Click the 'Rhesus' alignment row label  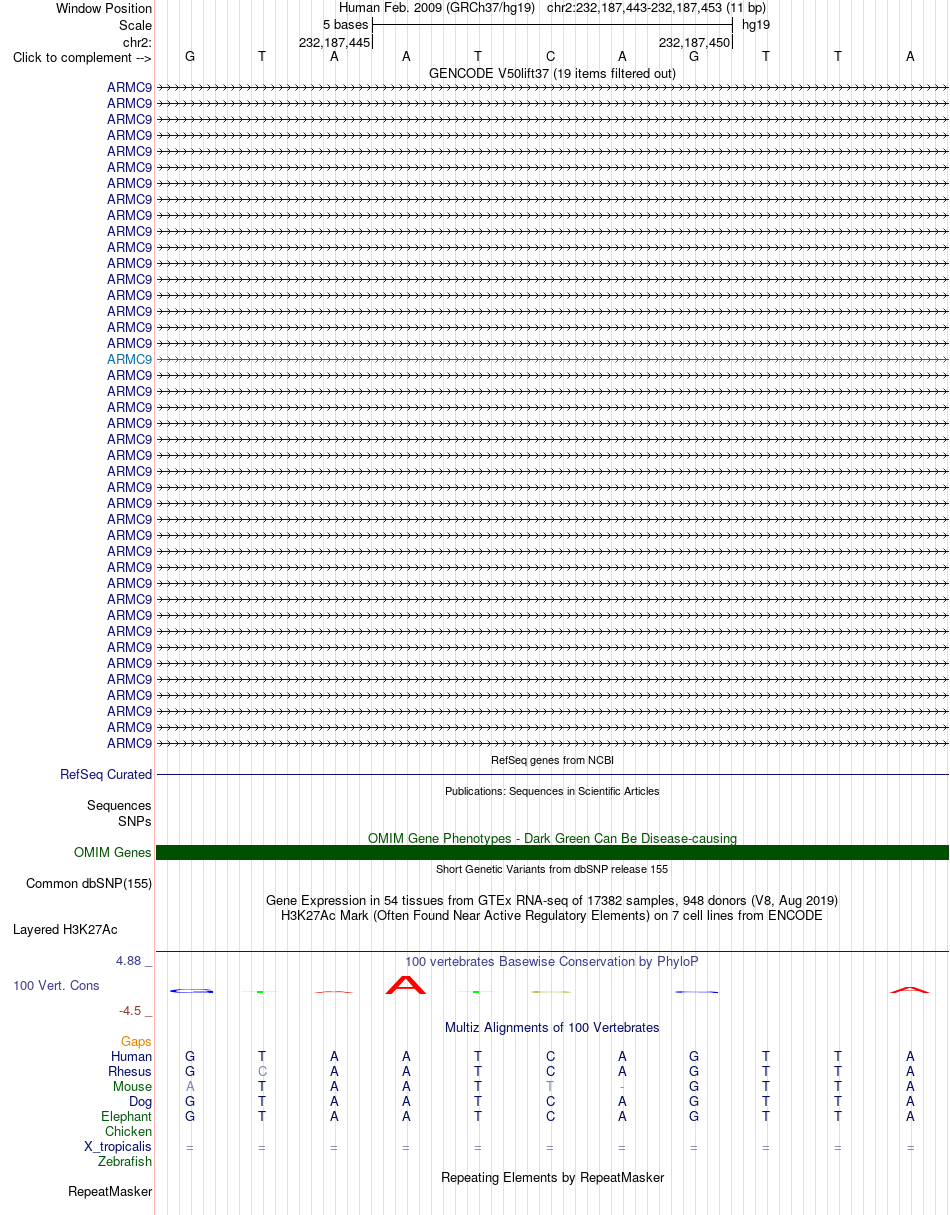(130, 1071)
